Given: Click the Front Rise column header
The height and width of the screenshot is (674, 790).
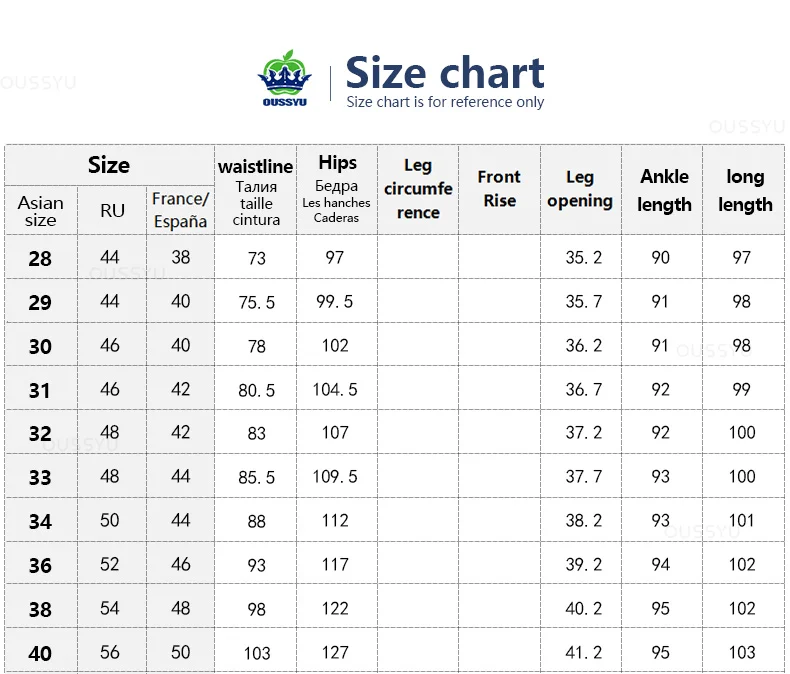Looking at the screenshot, I should tap(499, 189).
